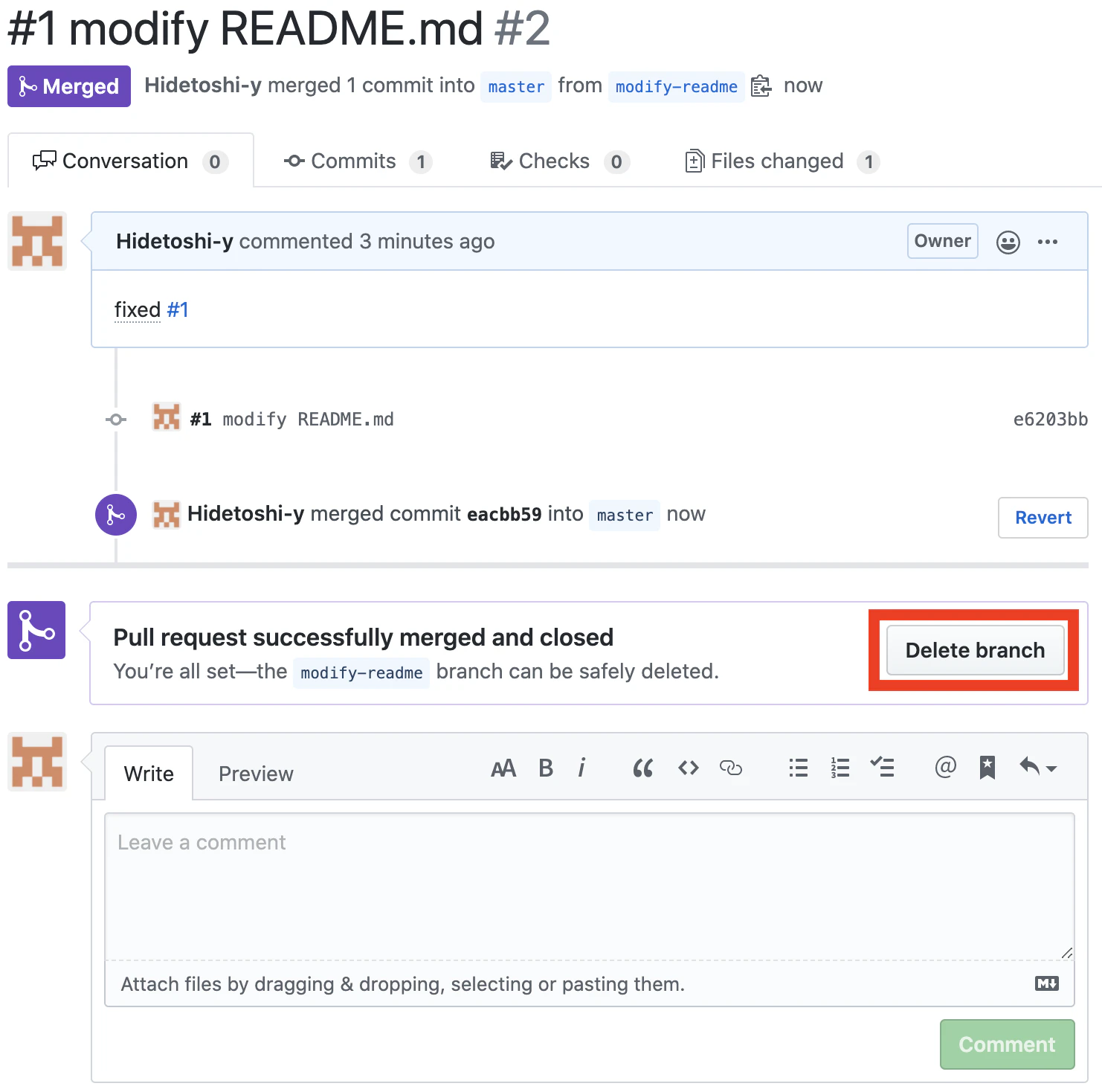The width and height of the screenshot is (1102, 1092).
Task: Click the large purple merge icon by merged notice
Action: tap(36, 630)
